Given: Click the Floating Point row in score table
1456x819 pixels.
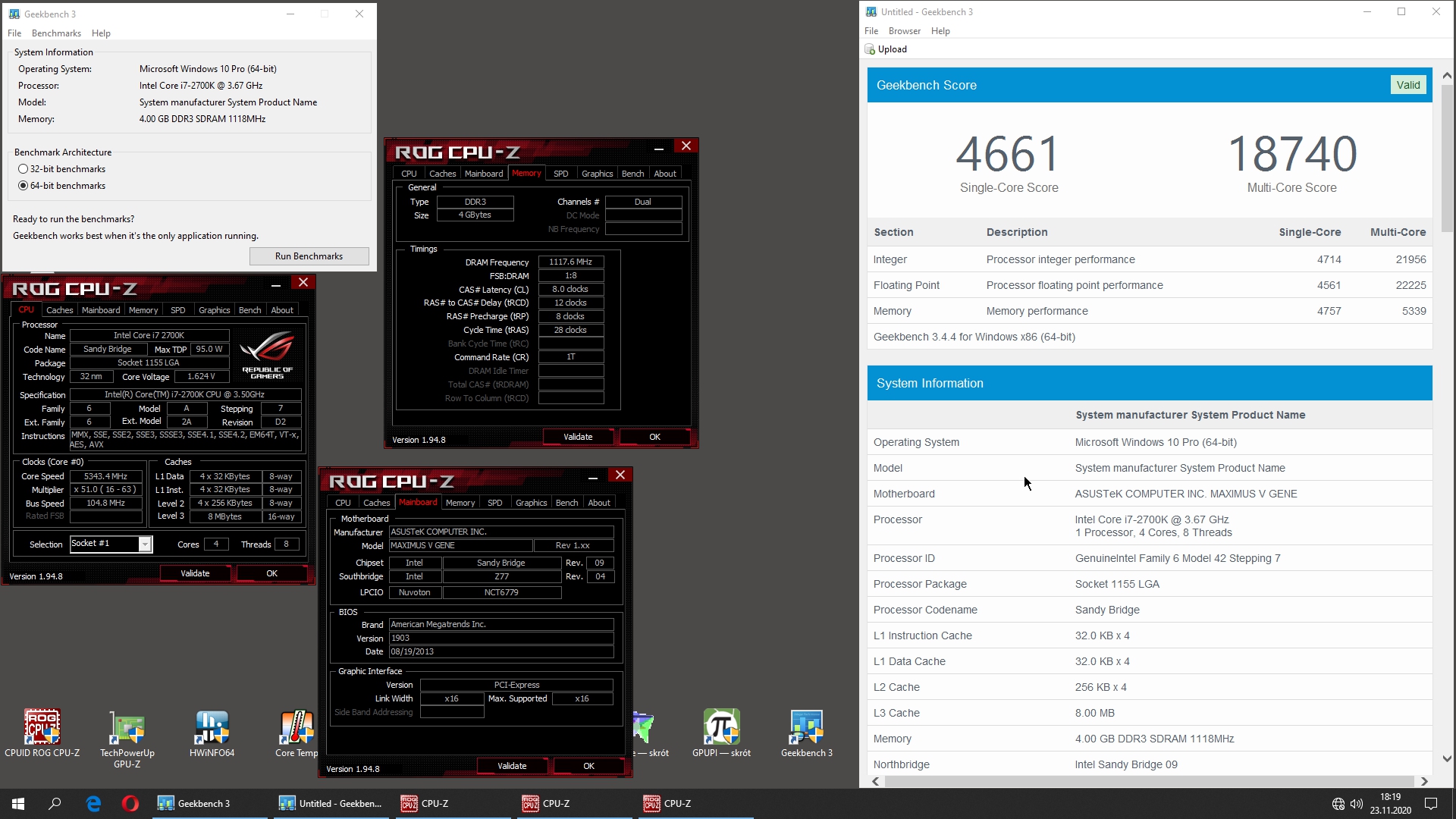Looking at the screenshot, I should (1150, 285).
